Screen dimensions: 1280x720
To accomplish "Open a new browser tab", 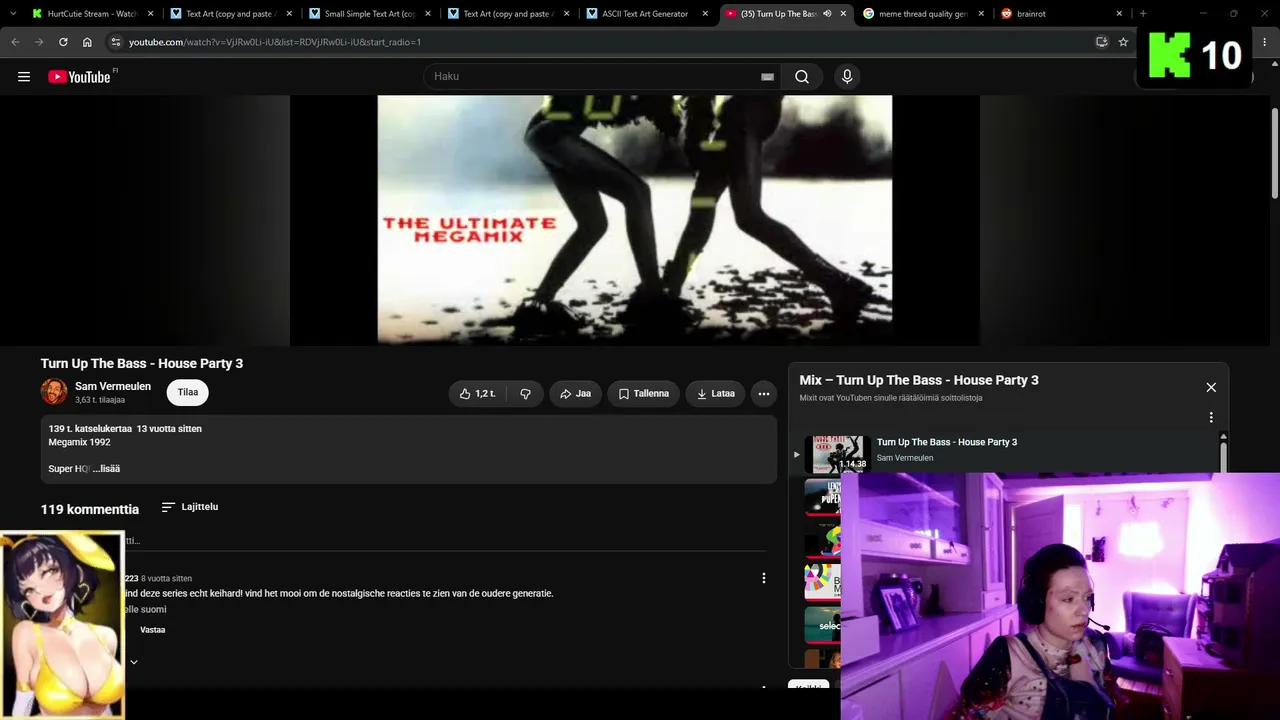I will coord(1143,14).
